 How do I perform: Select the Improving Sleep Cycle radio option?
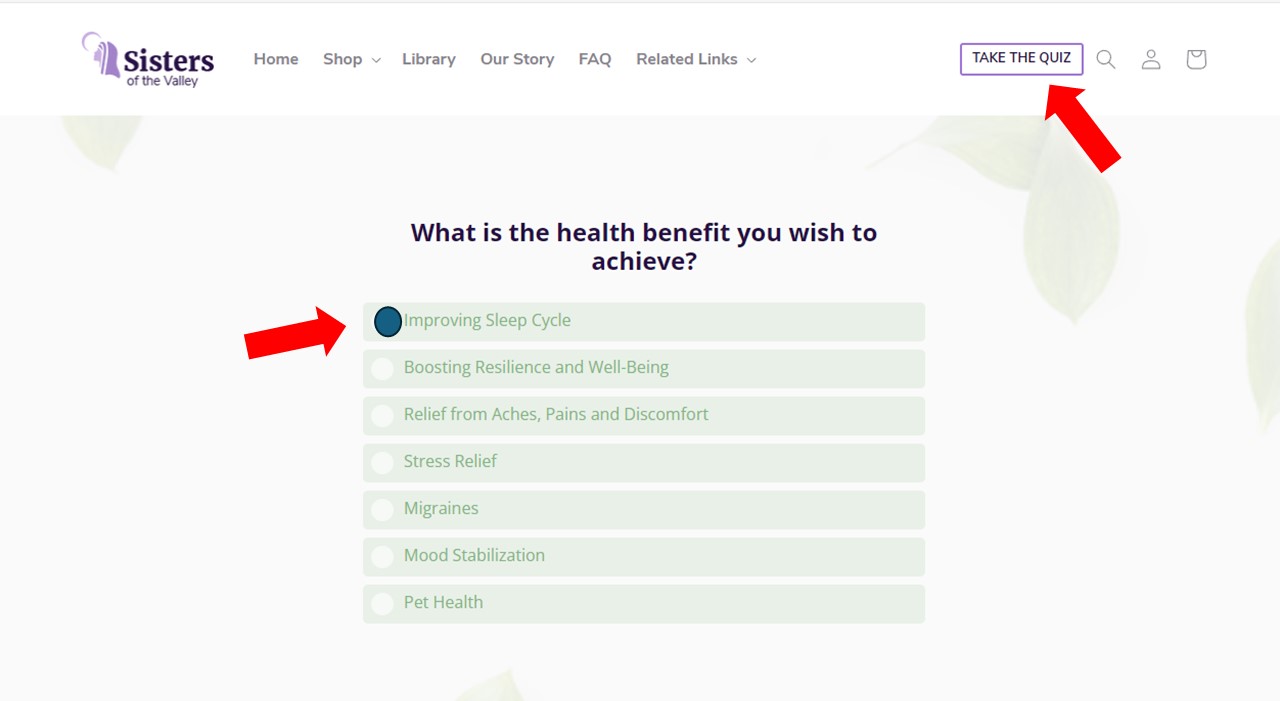(x=644, y=321)
